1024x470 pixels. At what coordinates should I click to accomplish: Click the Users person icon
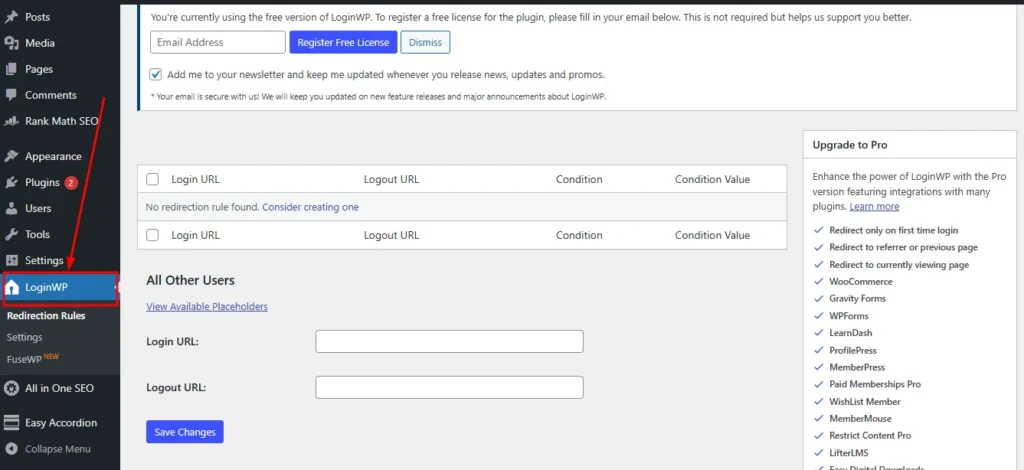(x=11, y=209)
